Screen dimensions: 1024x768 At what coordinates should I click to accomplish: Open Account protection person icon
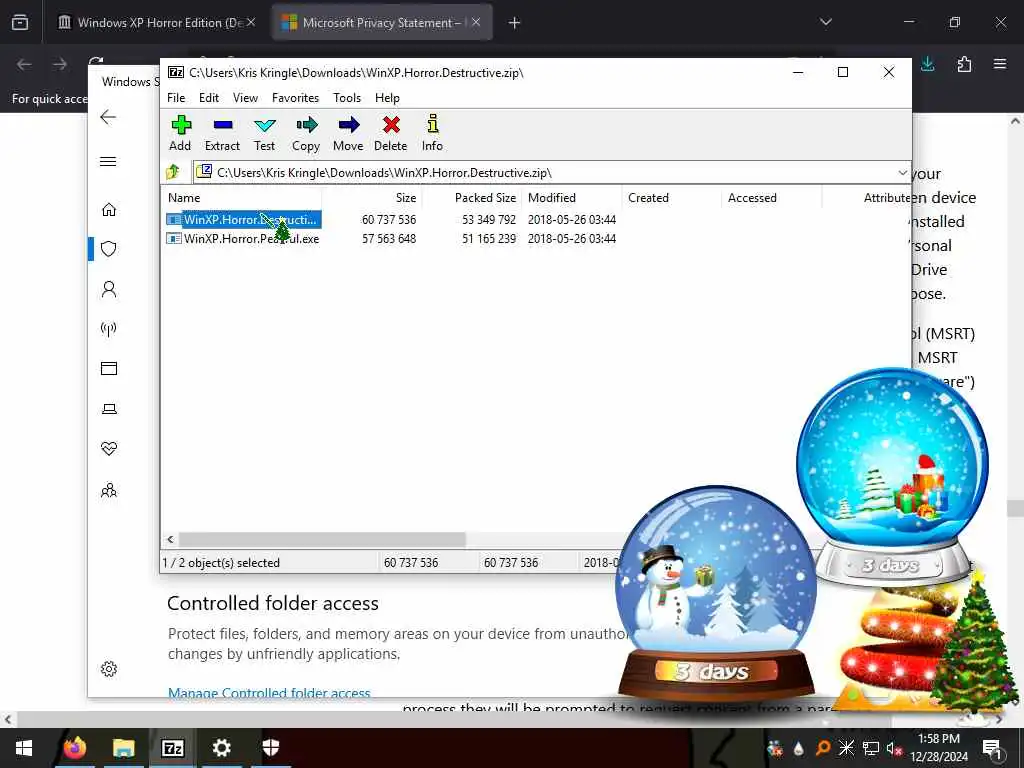coord(109,289)
